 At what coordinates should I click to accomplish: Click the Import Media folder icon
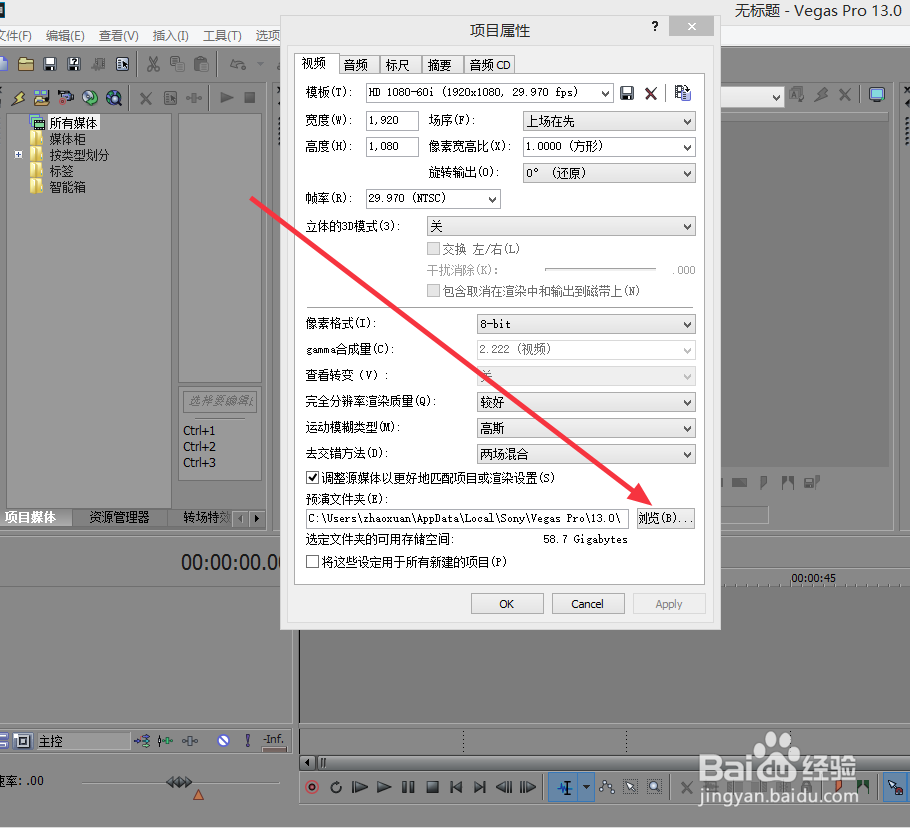[x=42, y=97]
